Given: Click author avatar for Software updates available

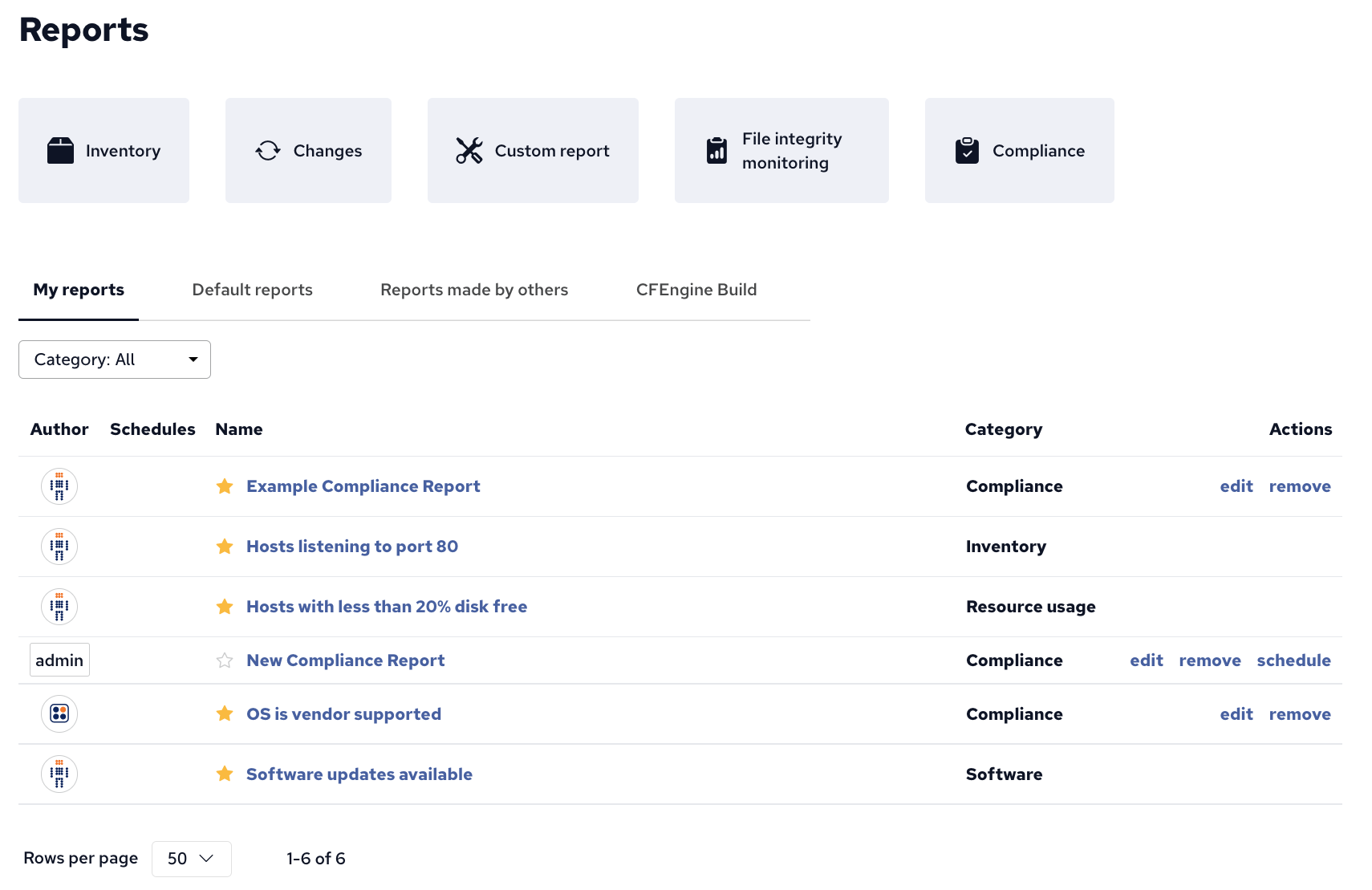Looking at the screenshot, I should [59, 774].
